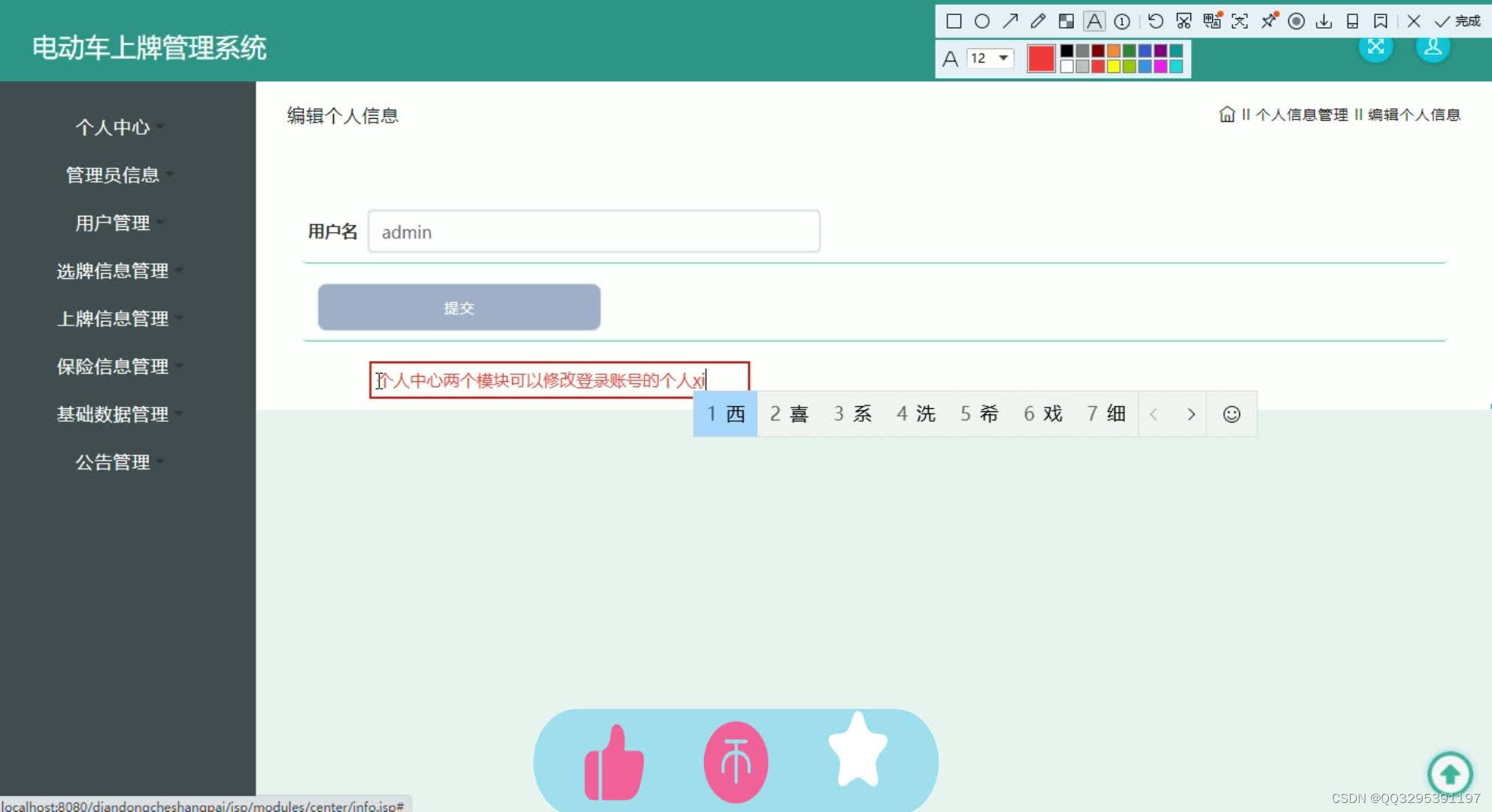The width and height of the screenshot is (1492, 812).
Task: Click the large current red color box
Action: [1042, 58]
